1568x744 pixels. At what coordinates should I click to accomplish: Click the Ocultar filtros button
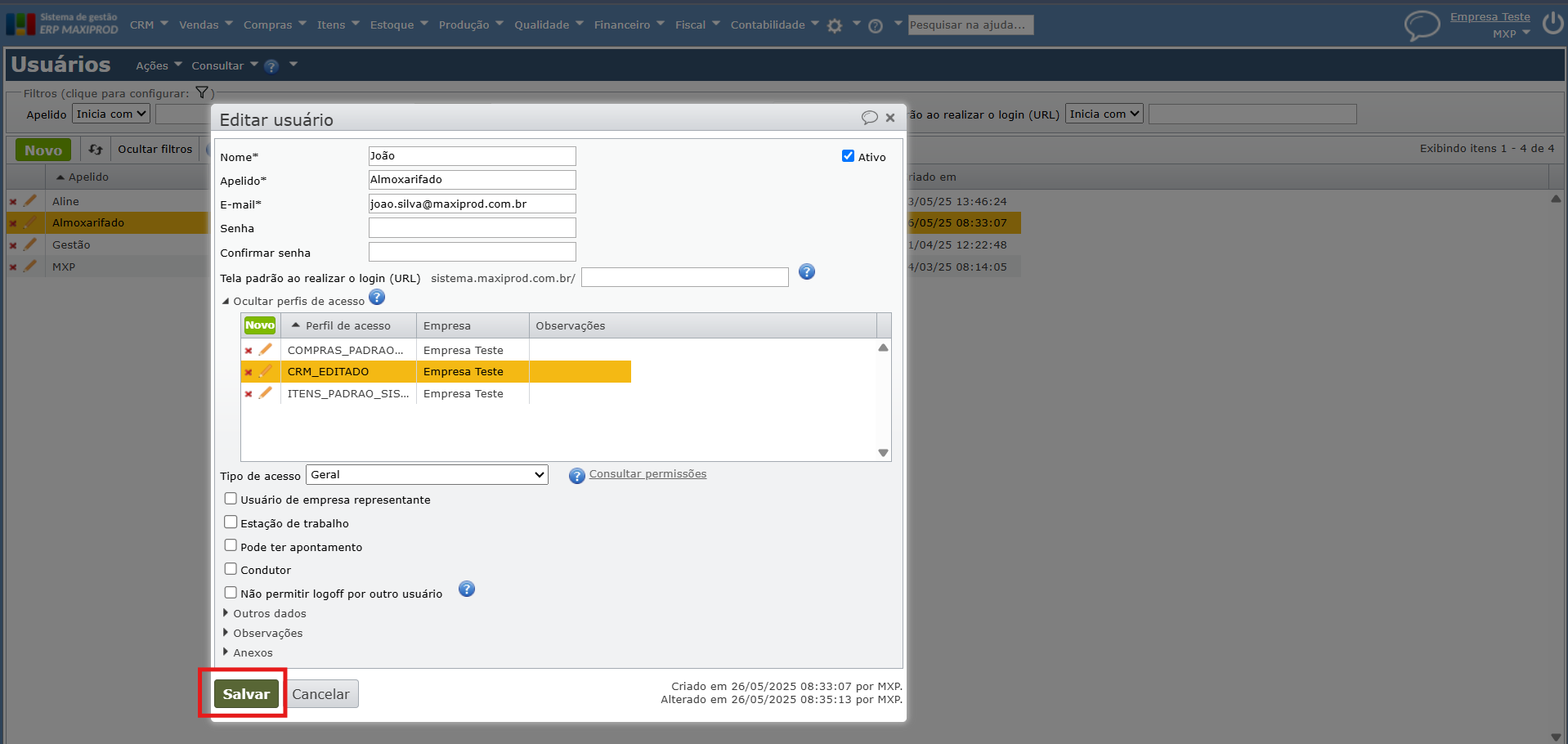tap(155, 150)
